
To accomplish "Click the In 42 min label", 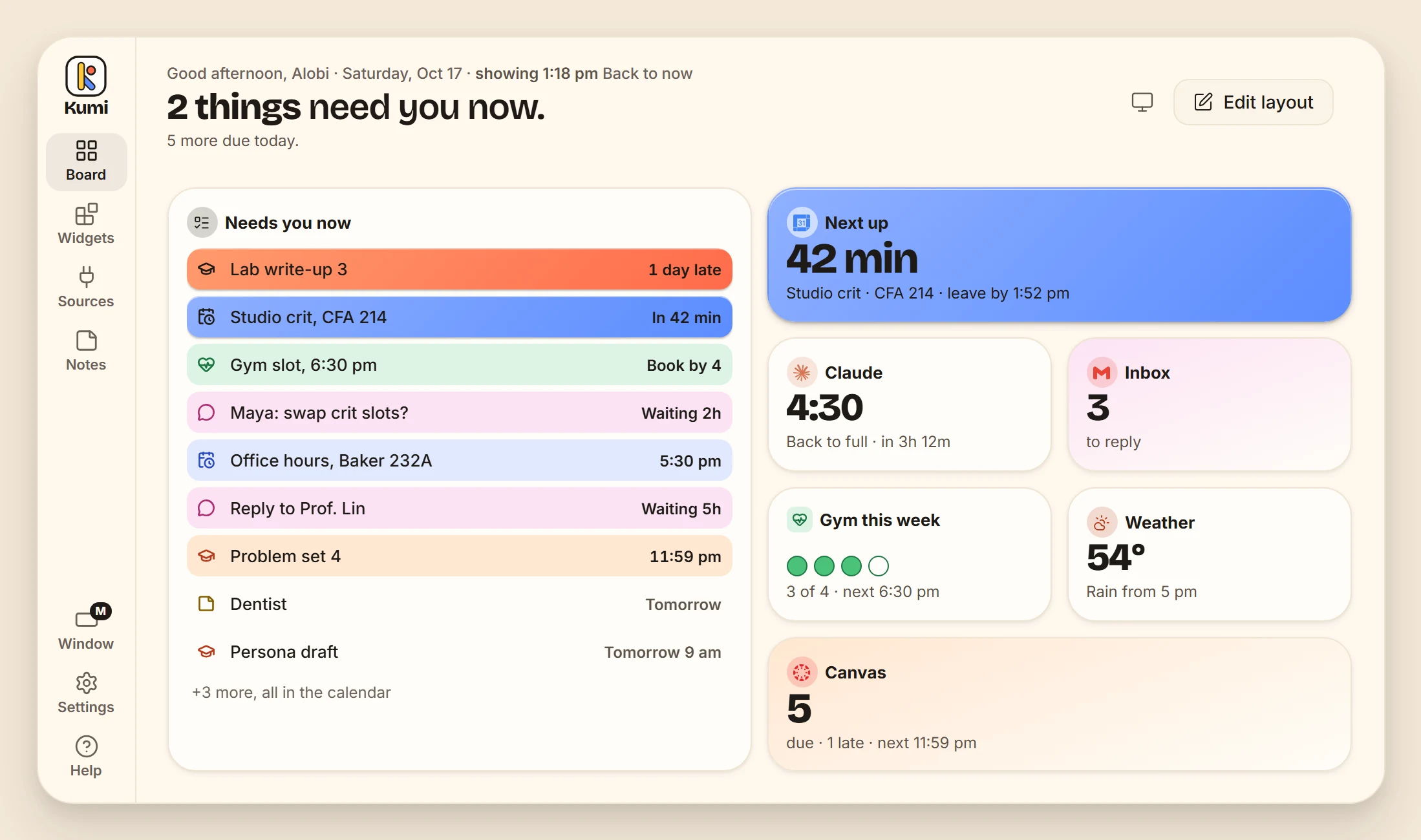I will [686, 318].
